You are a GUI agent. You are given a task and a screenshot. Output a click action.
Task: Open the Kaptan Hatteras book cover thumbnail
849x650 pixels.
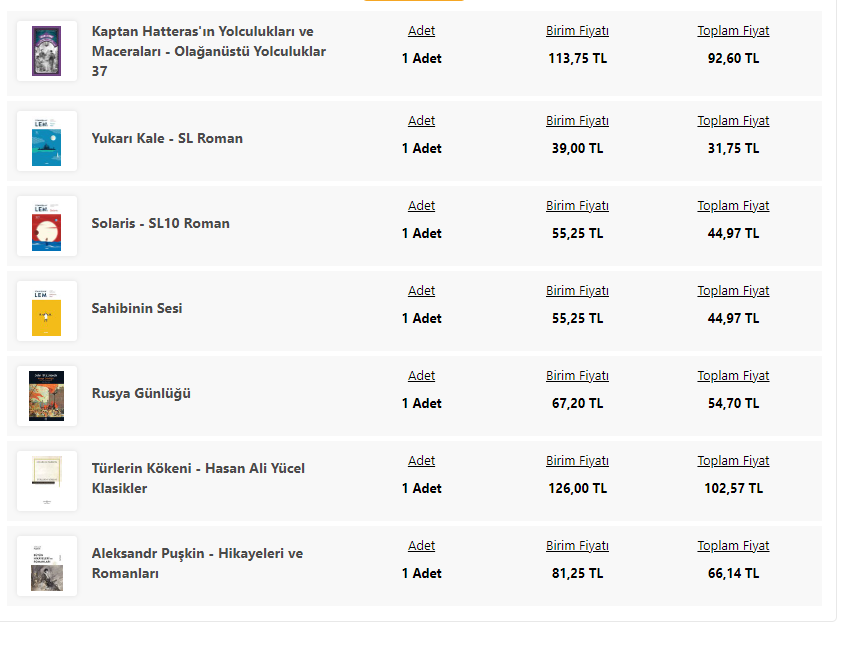(47, 51)
